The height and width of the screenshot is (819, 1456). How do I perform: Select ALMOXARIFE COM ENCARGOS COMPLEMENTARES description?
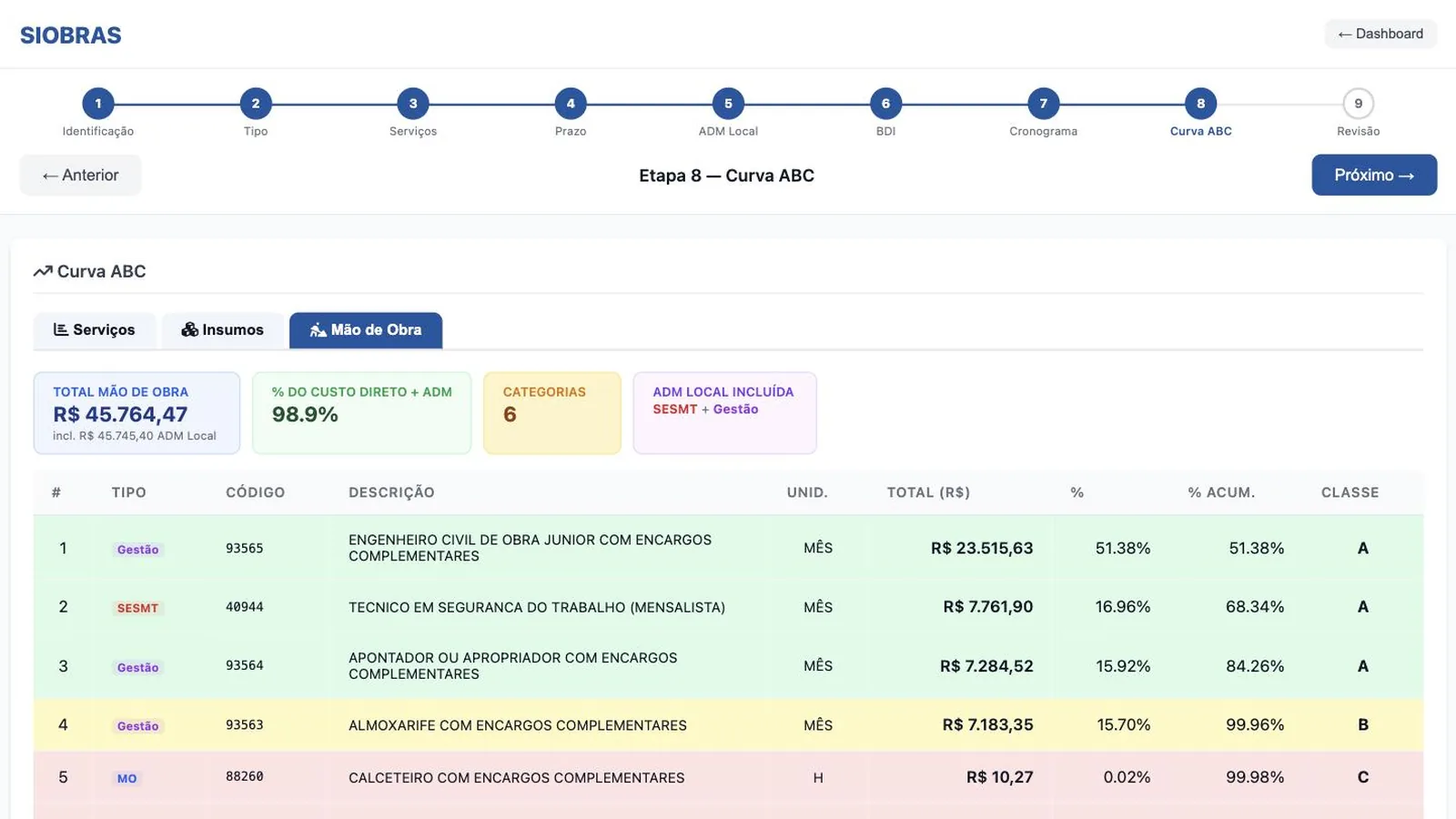click(518, 725)
